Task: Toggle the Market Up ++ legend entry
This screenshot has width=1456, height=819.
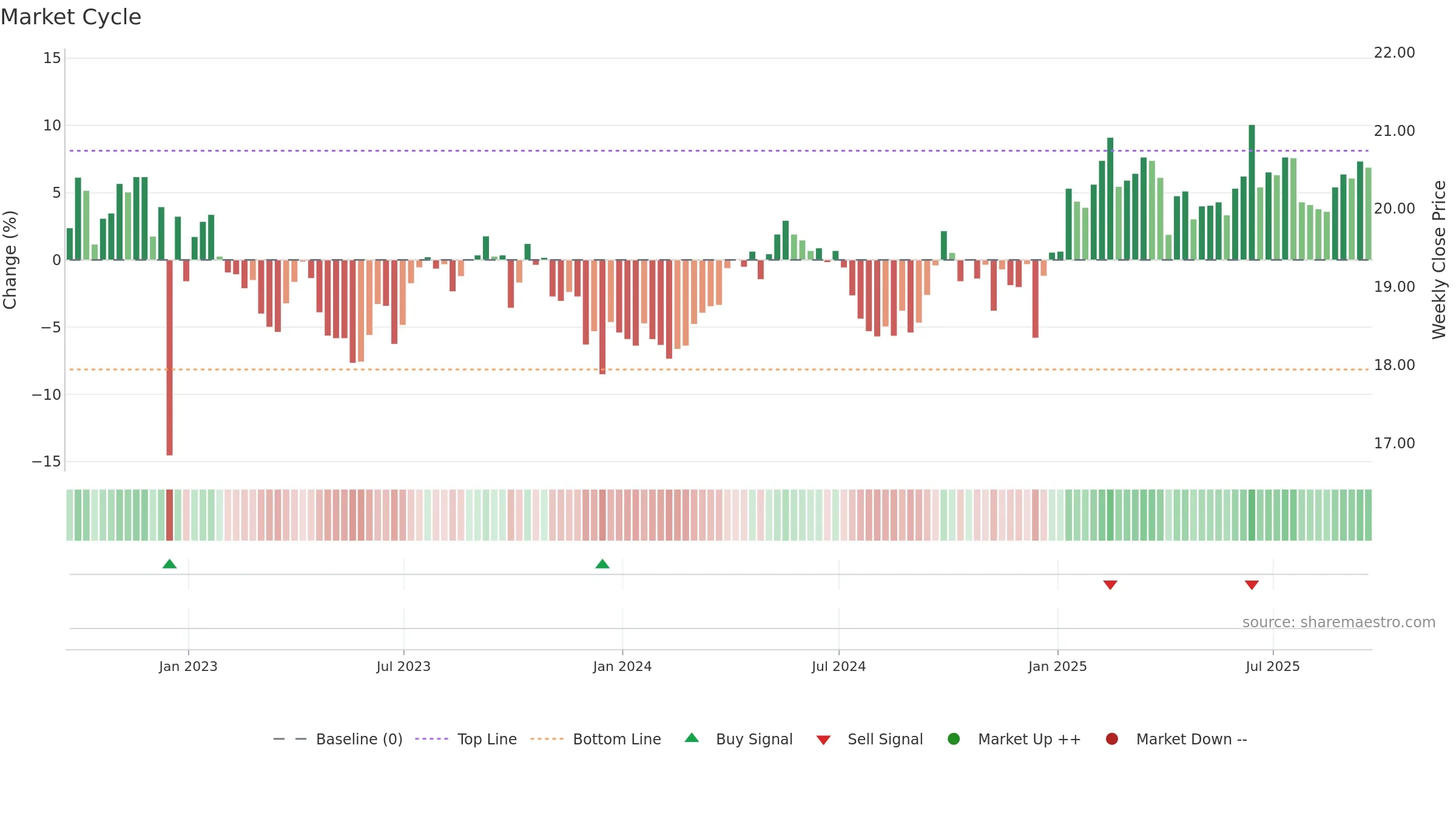Action: (x=1014, y=739)
